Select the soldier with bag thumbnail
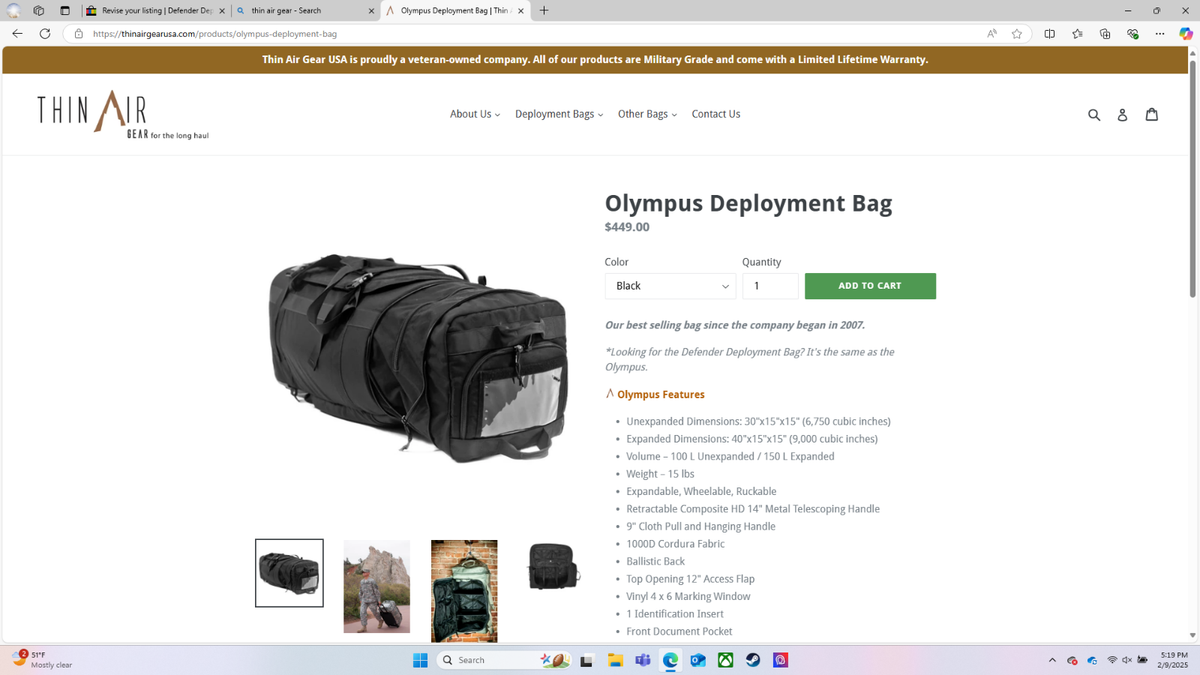1200x675 pixels. click(x=377, y=586)
